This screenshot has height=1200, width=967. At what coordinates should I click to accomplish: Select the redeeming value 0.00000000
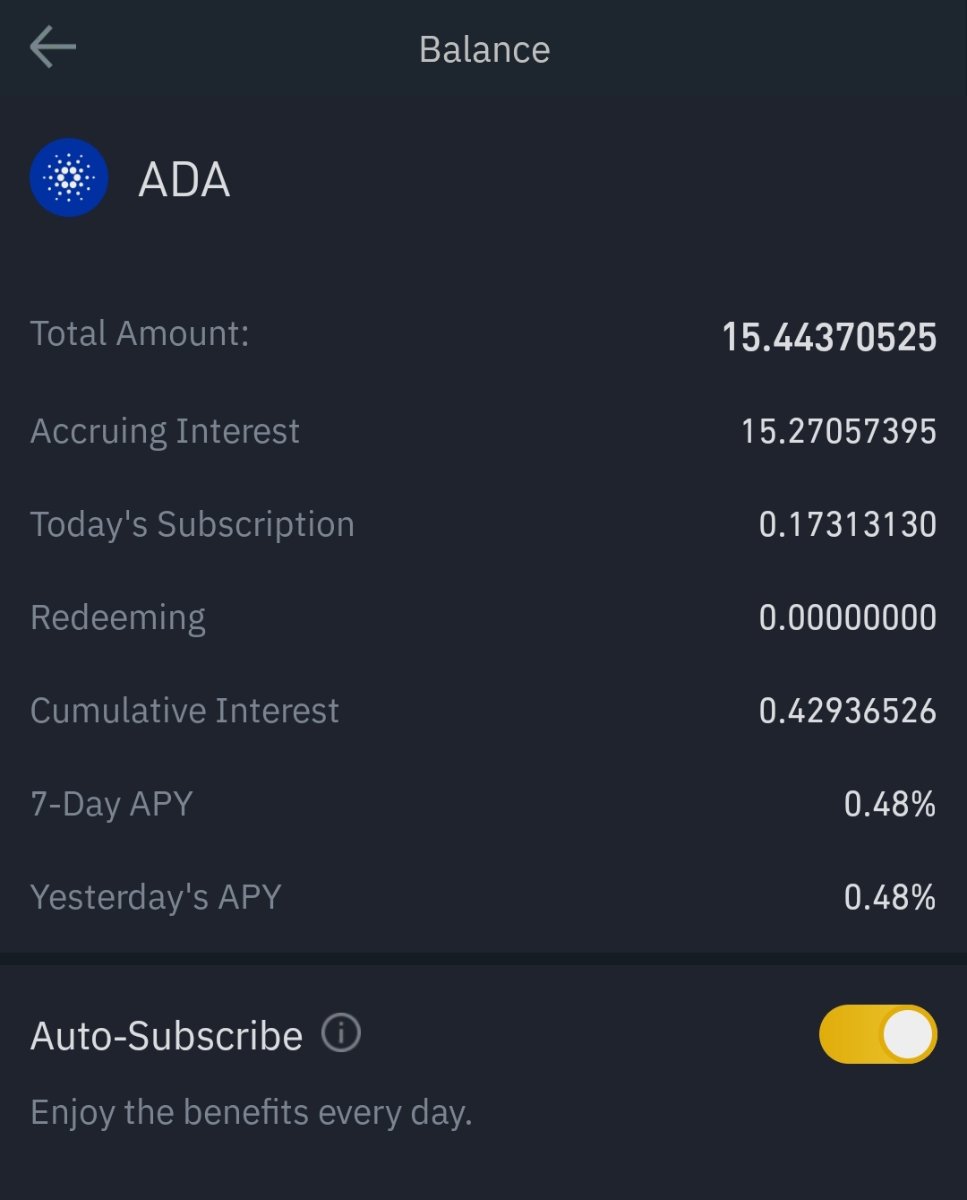[x=847, y=617]
